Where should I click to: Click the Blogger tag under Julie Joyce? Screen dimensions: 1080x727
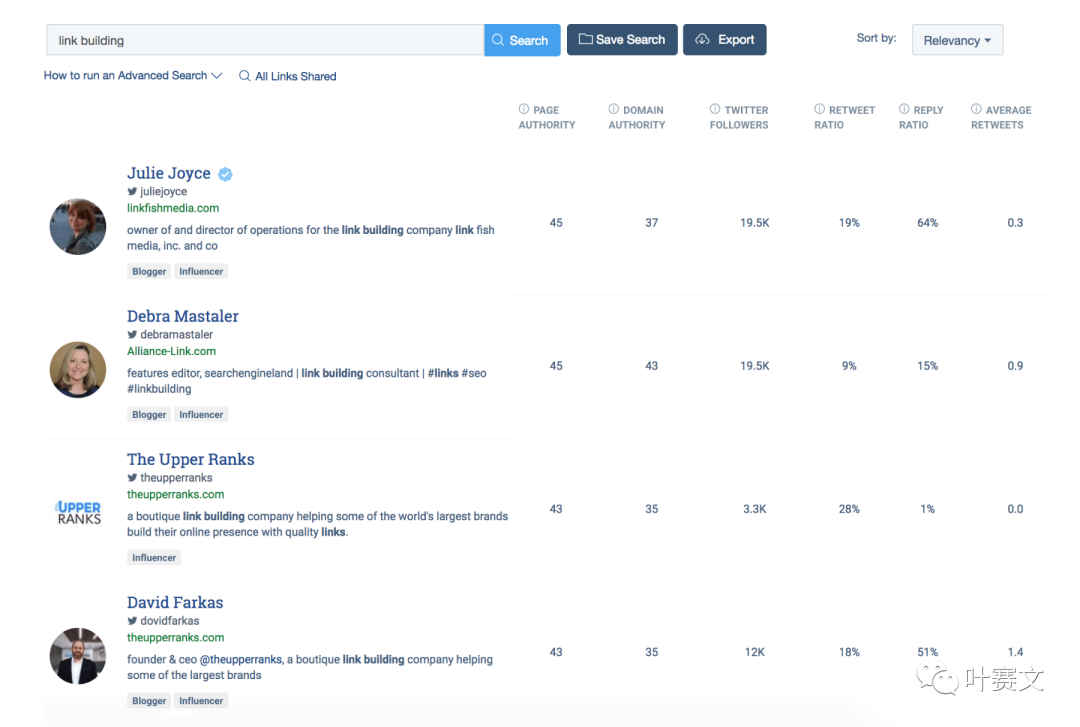click(149, 271)
